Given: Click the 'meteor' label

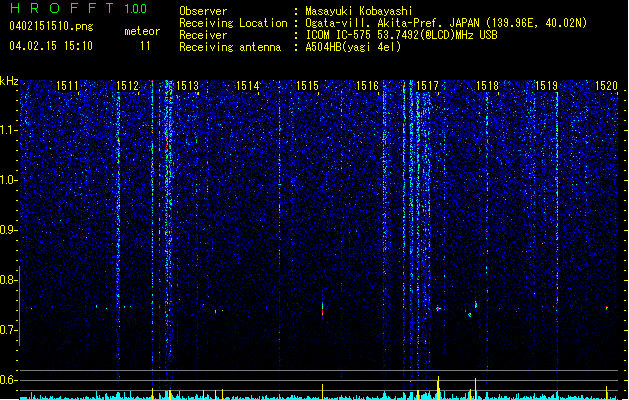Looking at the screenshot, I should pyautogui.click(x=142, y=31).
